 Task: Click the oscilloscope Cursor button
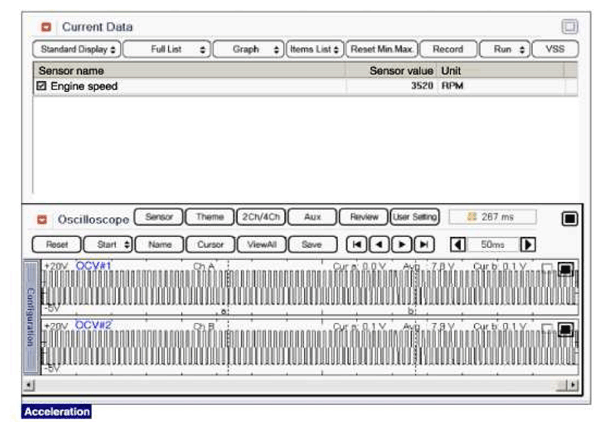pyautogui.click(x=210, y=243)
